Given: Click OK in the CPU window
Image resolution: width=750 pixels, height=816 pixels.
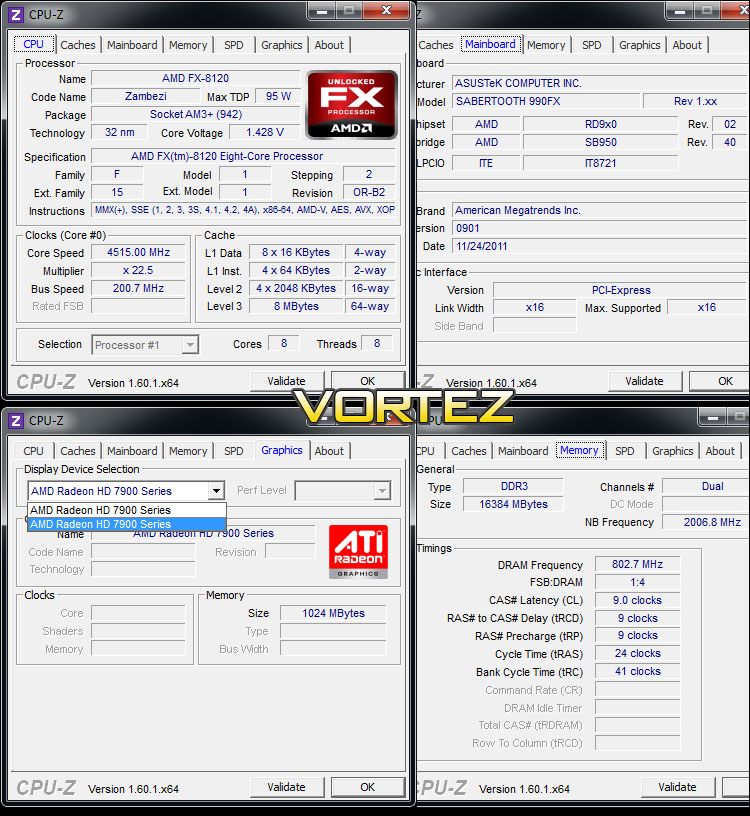Looking at the screenshot, I should [367, 381].
